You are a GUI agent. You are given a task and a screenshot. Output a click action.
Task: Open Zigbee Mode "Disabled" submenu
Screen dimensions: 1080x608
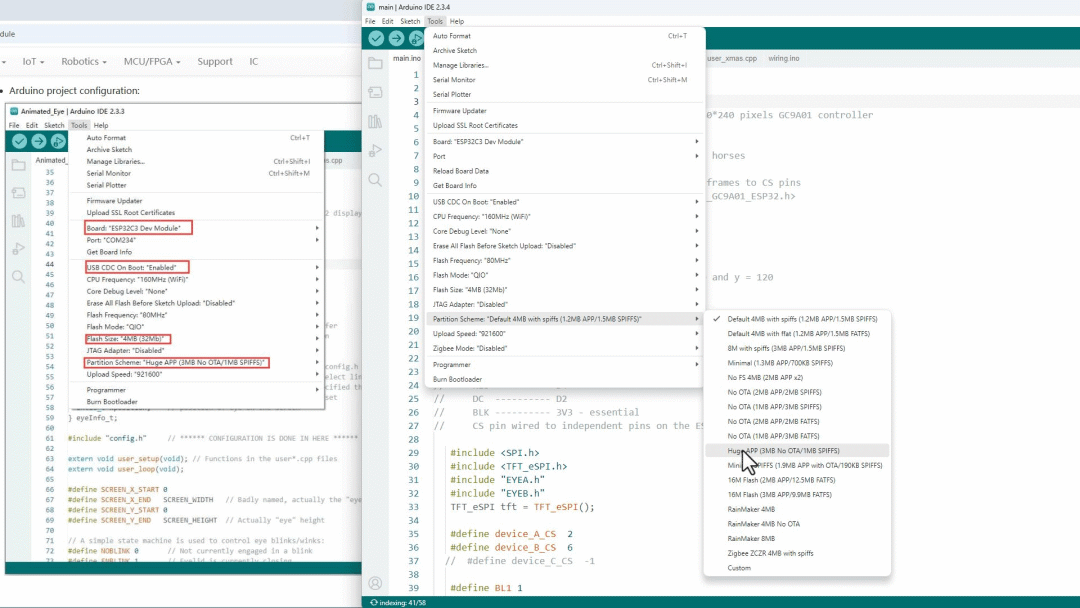(565, 348)
